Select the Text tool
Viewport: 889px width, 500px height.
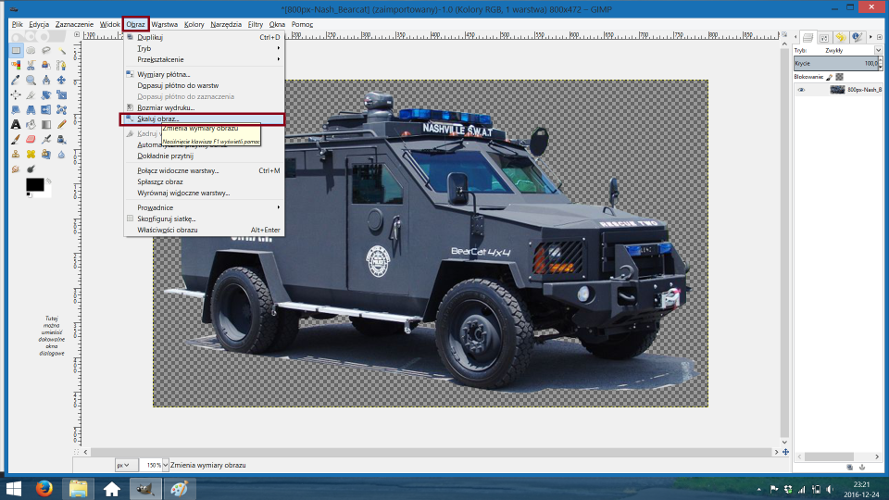click(16, 125)
